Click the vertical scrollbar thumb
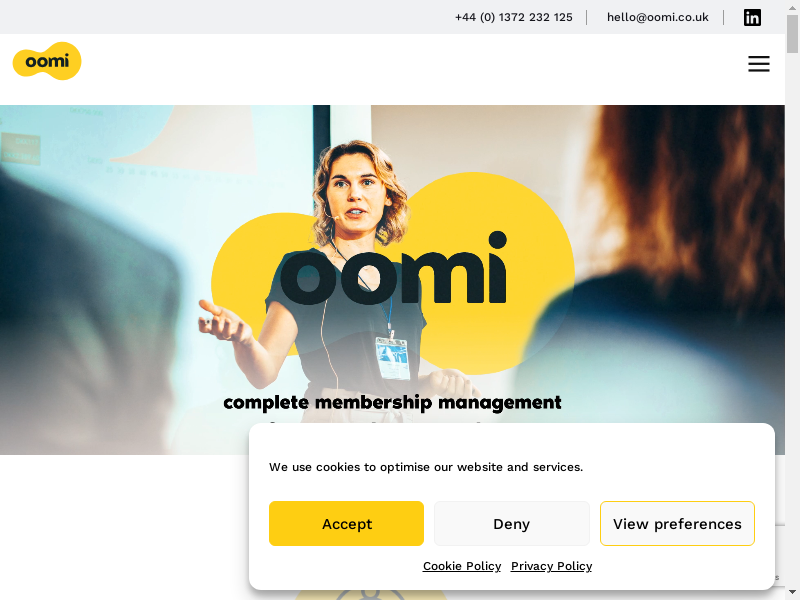Image resolution: width=800 pixels, height=600 pixels. tap(792, 34)
